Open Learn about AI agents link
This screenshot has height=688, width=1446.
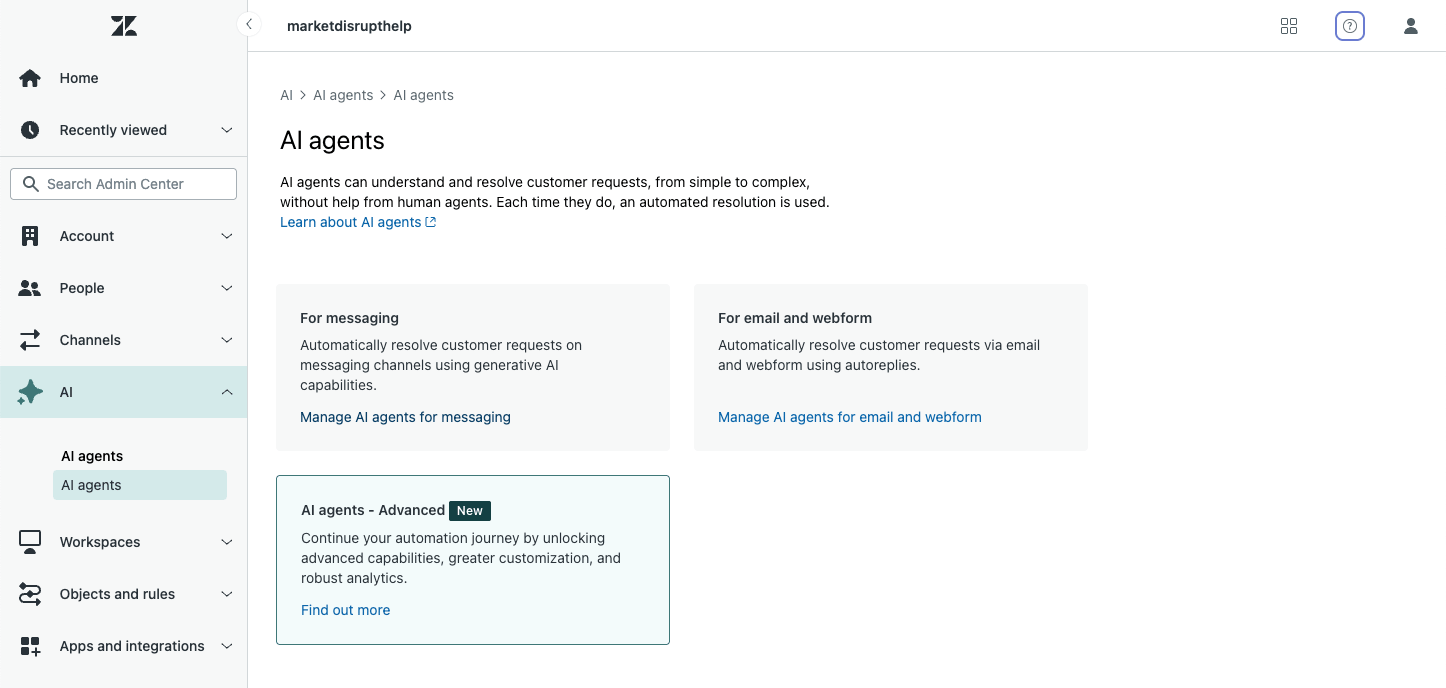[x=351, y=221]
